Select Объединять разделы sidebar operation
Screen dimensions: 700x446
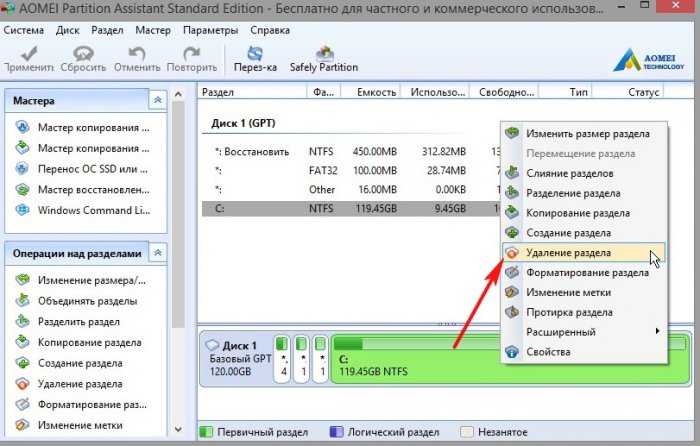pos(76,301)
